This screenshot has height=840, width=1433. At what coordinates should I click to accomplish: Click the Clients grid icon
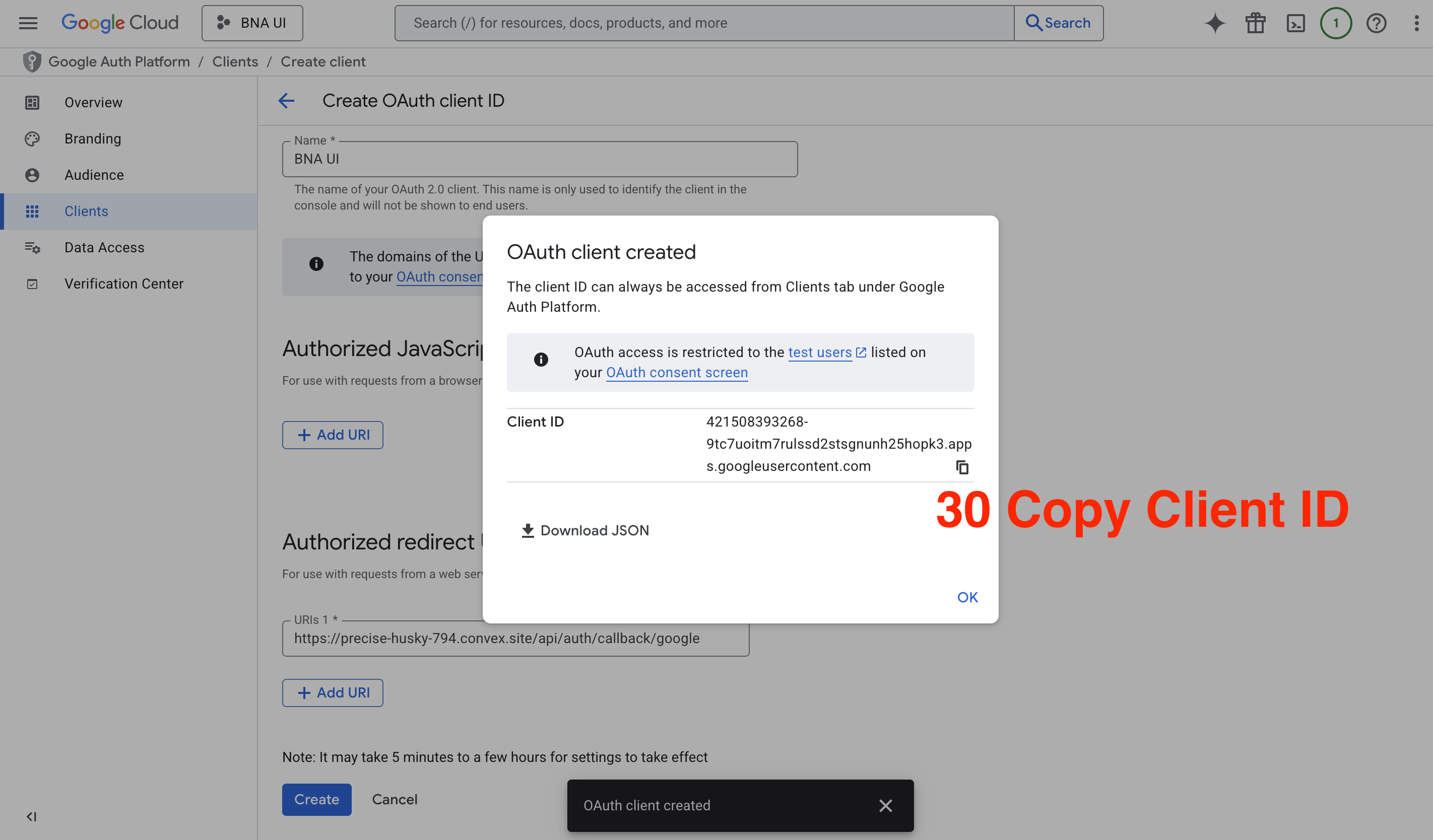point(32,212)
